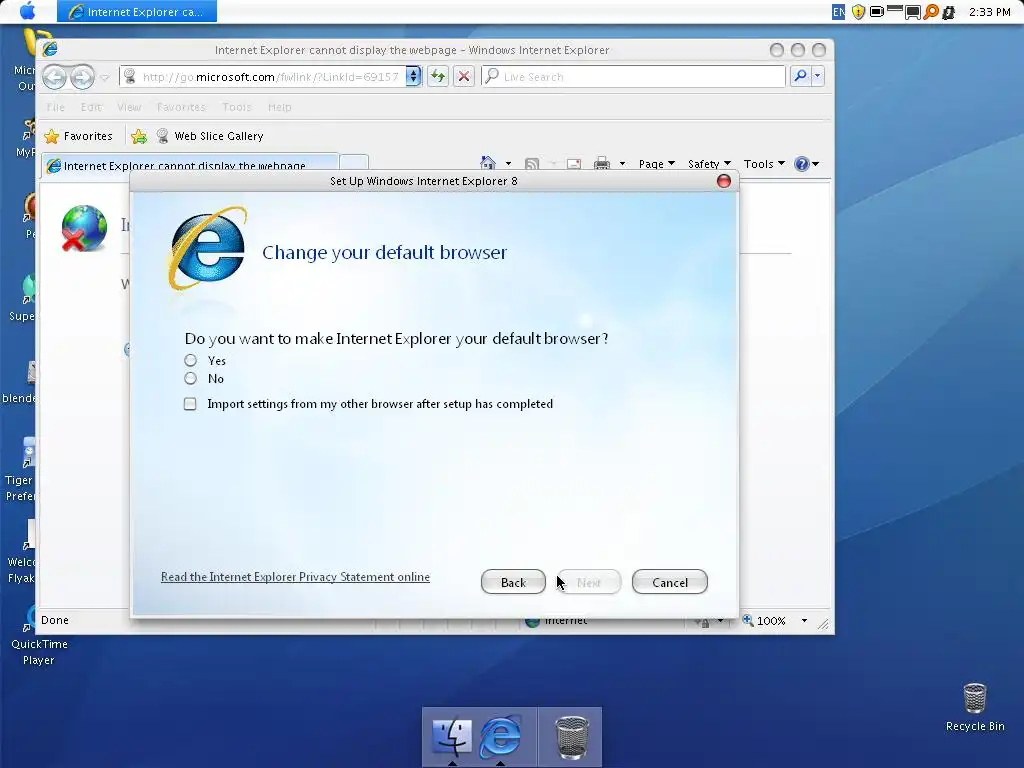Open the Web Slice Gallery link
This screenshot has height=768, width=1024.
coord(210,136)
